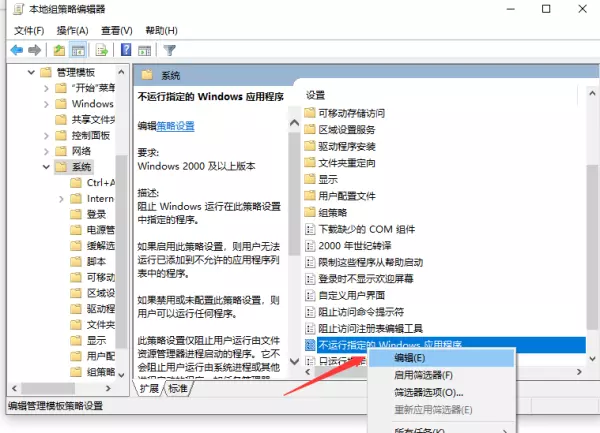The height and width of the screenshot is (433, 600).
Task: Click the tree pane horizontal scroll-right arrow
Action: [x=108, y=389]
